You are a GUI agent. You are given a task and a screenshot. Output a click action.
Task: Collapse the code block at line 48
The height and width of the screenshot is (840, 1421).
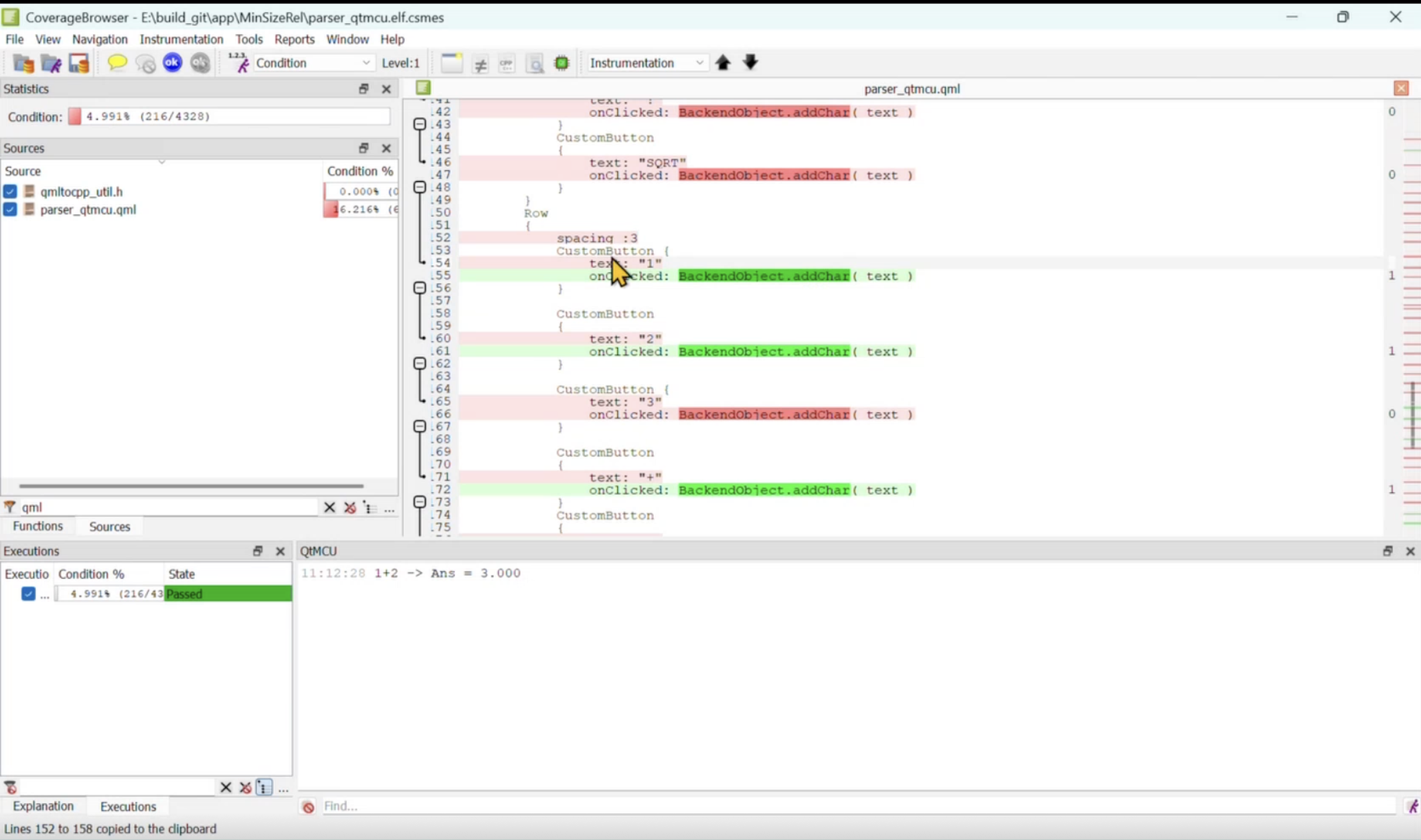point(419,187)
